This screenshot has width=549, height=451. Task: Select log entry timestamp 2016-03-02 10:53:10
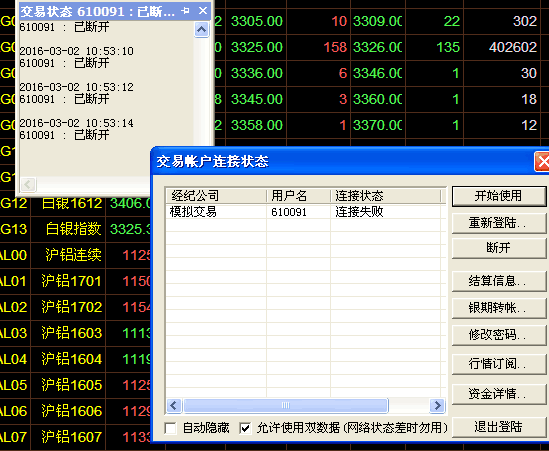click(x=77, y=51)
